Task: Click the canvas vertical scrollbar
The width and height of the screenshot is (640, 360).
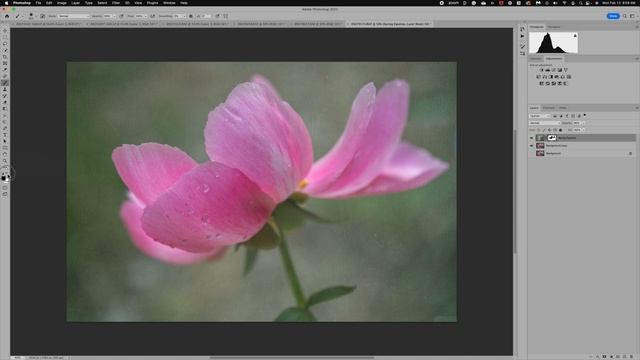Action: pos(515,192)
